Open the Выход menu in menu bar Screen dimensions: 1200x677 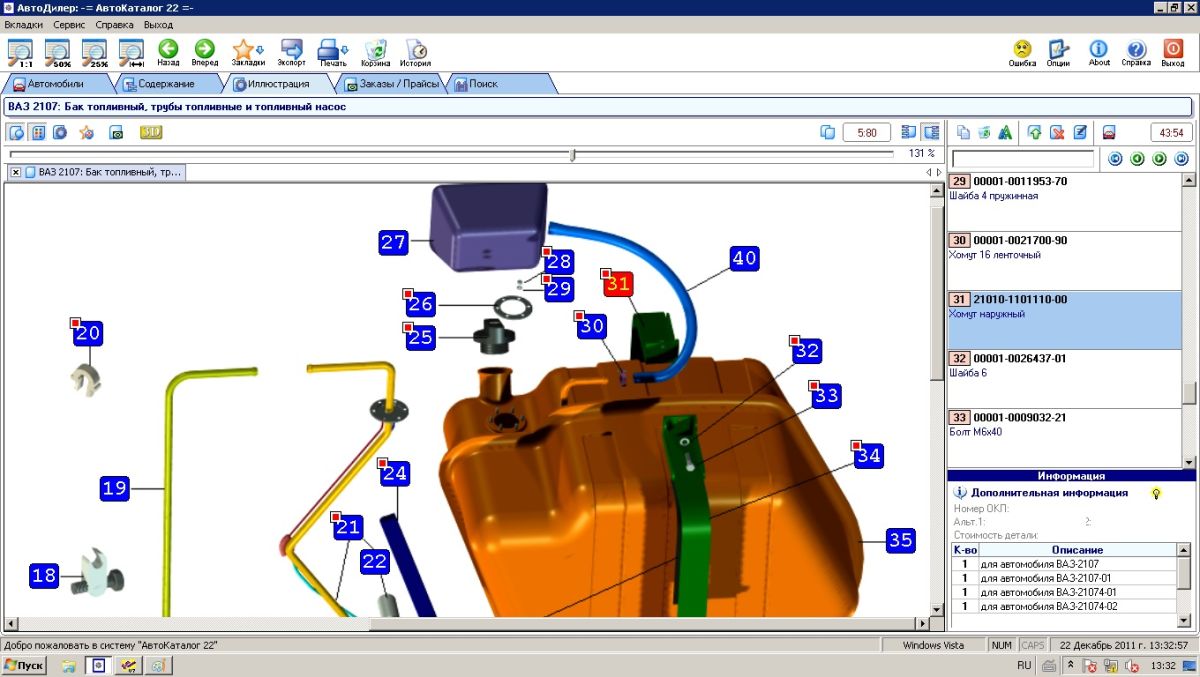[158, 24]
